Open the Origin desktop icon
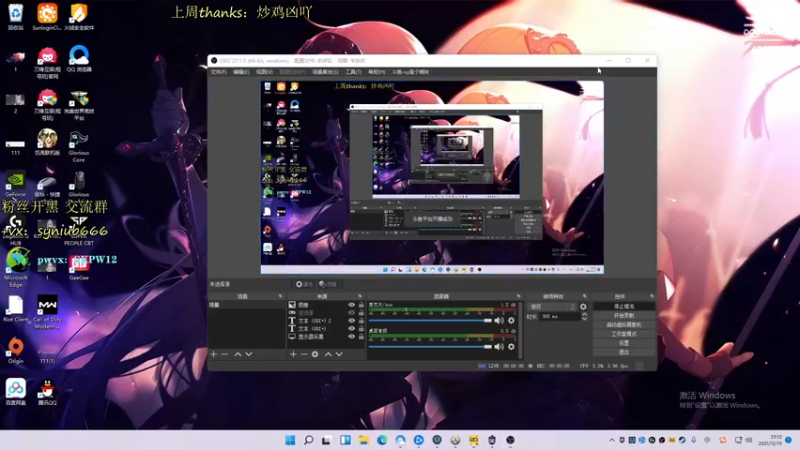Screen dimensions: 800x450 (x=15, y=350)
